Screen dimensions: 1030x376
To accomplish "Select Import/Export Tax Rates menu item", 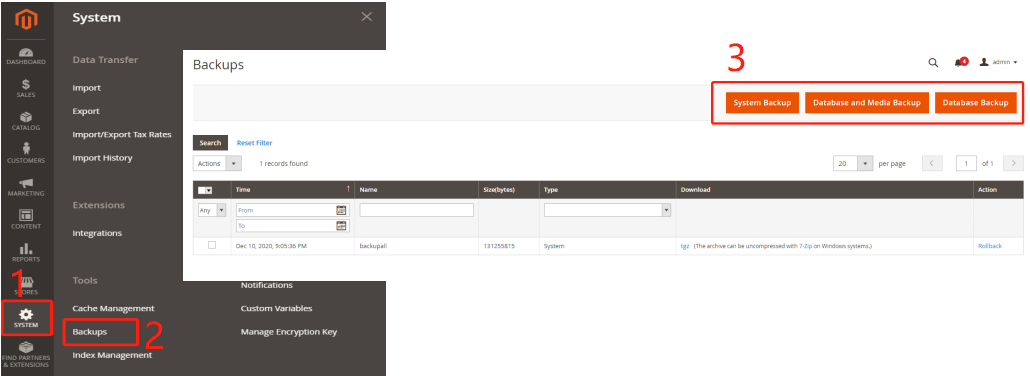I will pyautogui.click(x=122, y=134).
